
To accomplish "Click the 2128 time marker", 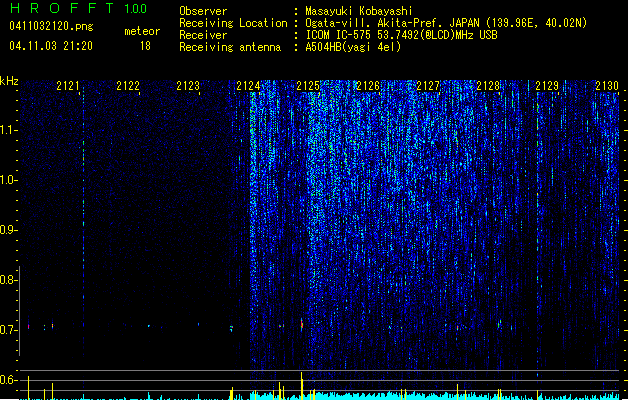I will 488,85.
